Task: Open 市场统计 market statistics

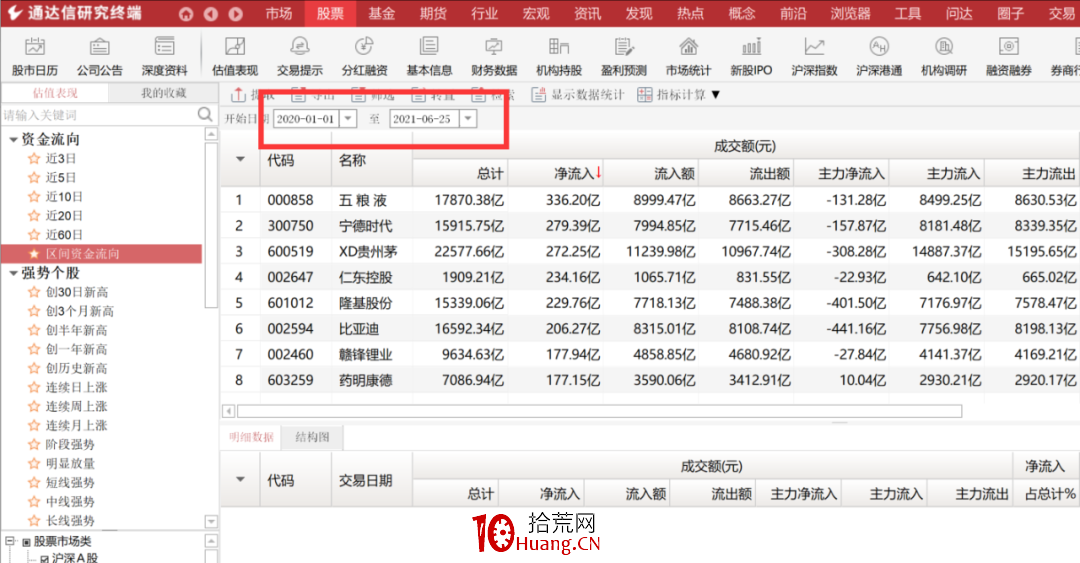Action: coord(688,57)
